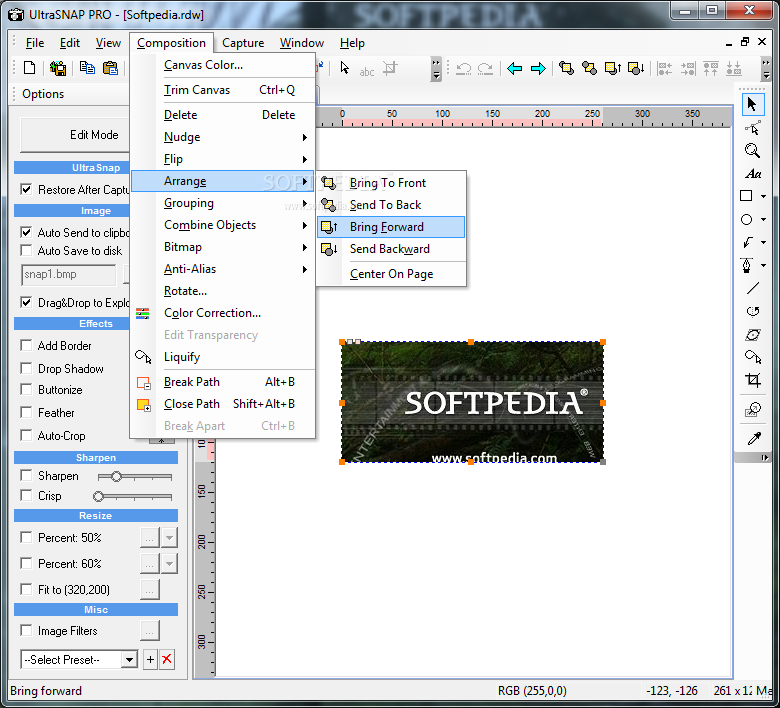The image size is (780, 708).
Task: Select the Pen nib tool
Action: coord(746,265)
